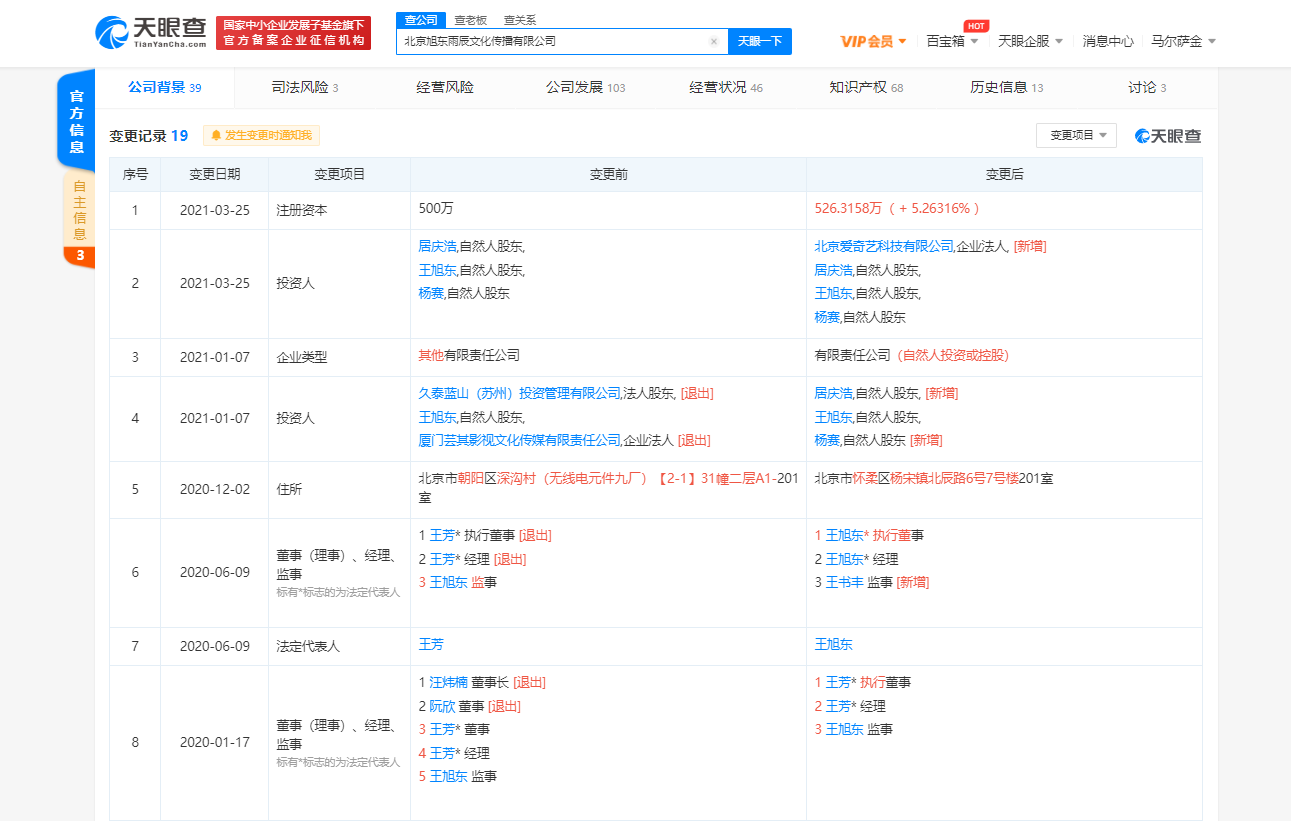
Task: Open the 马尔萨金 user account menu
Action: 1183,41
